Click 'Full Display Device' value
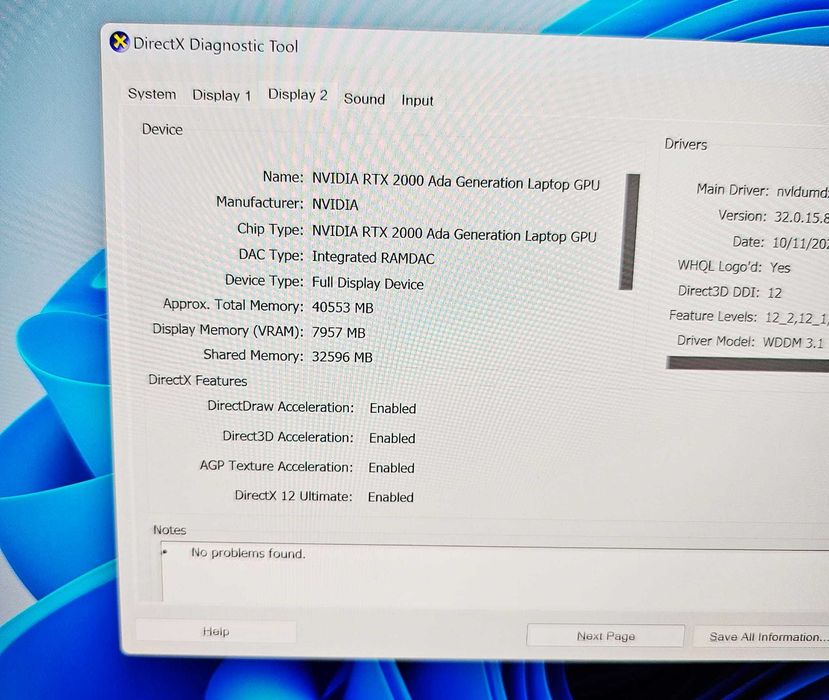 pyautogui.click(x=367, y=283)
